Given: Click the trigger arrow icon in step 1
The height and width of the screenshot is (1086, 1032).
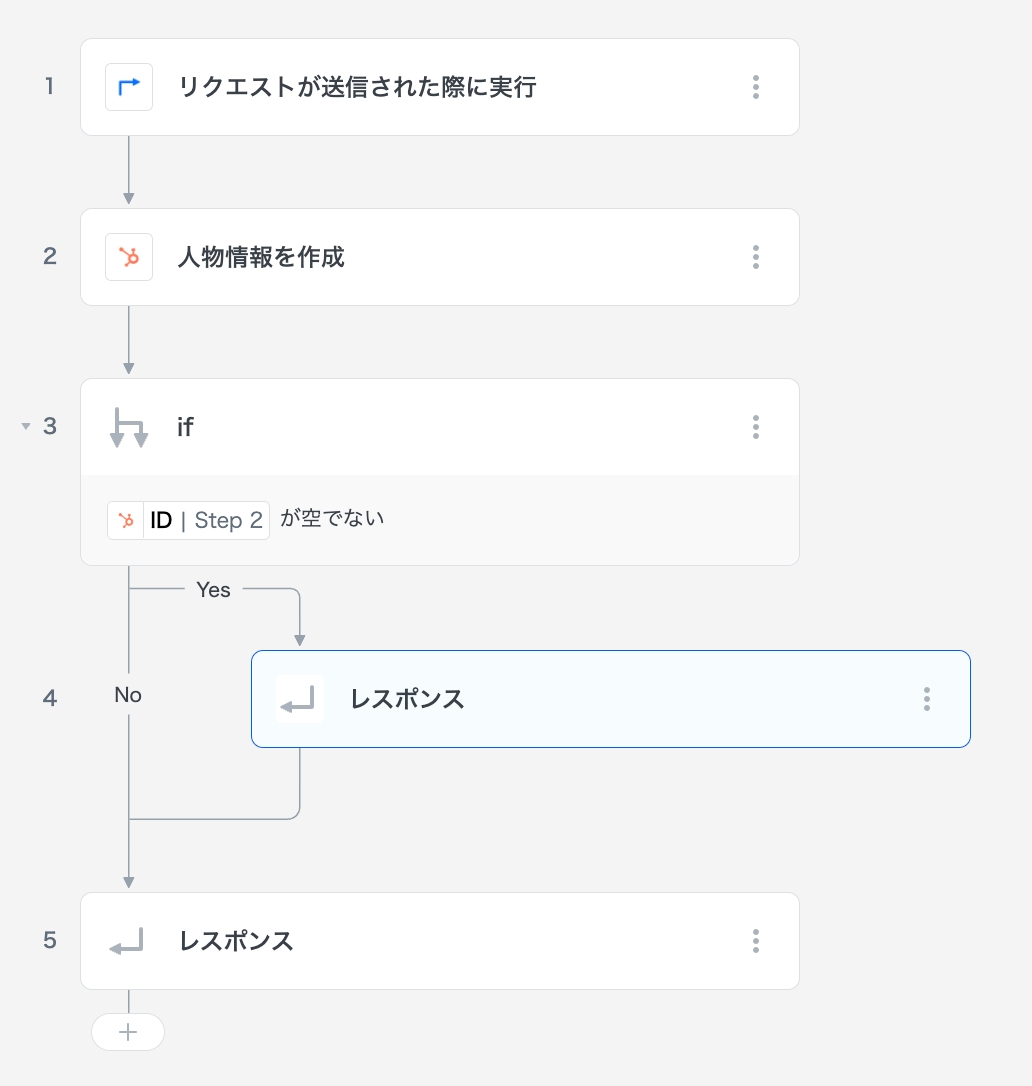Looking at the screenshot, I should coord(129,87).
